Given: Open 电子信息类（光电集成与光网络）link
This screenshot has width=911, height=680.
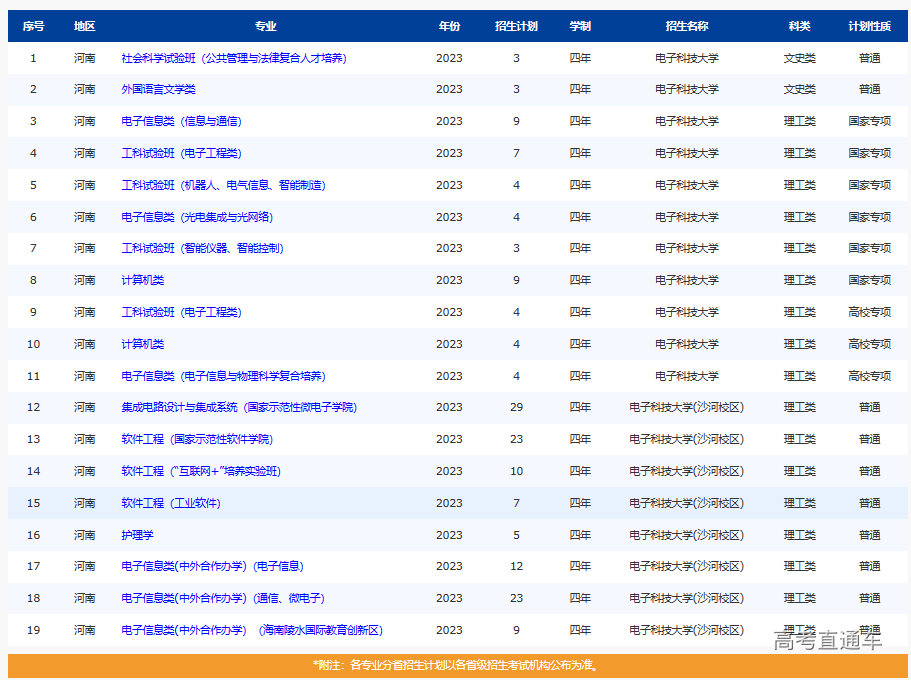Looking at the screenshot, I should coord(197,217).
